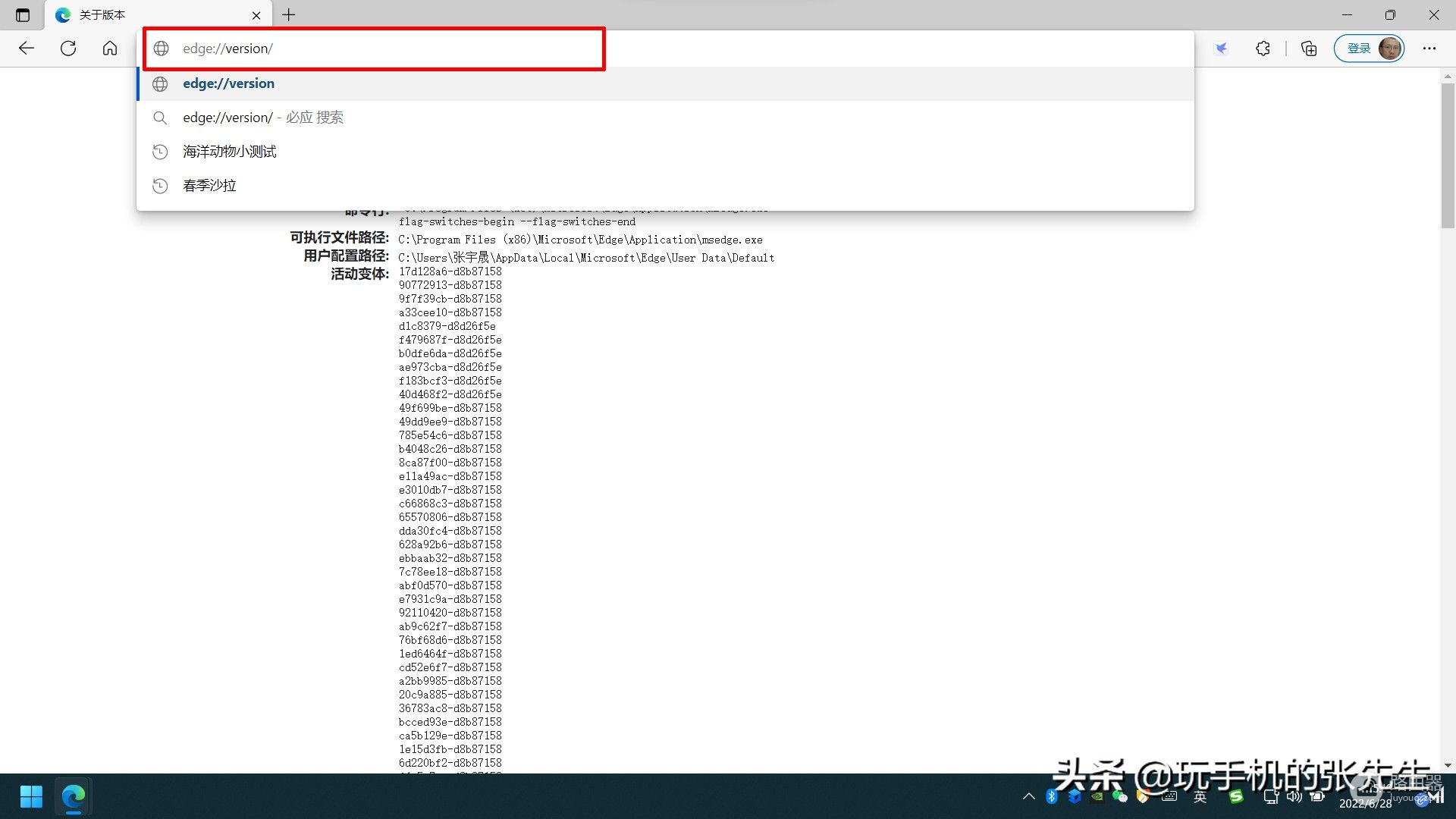Click the green Sogou S tray icon

coord(1236,796)
